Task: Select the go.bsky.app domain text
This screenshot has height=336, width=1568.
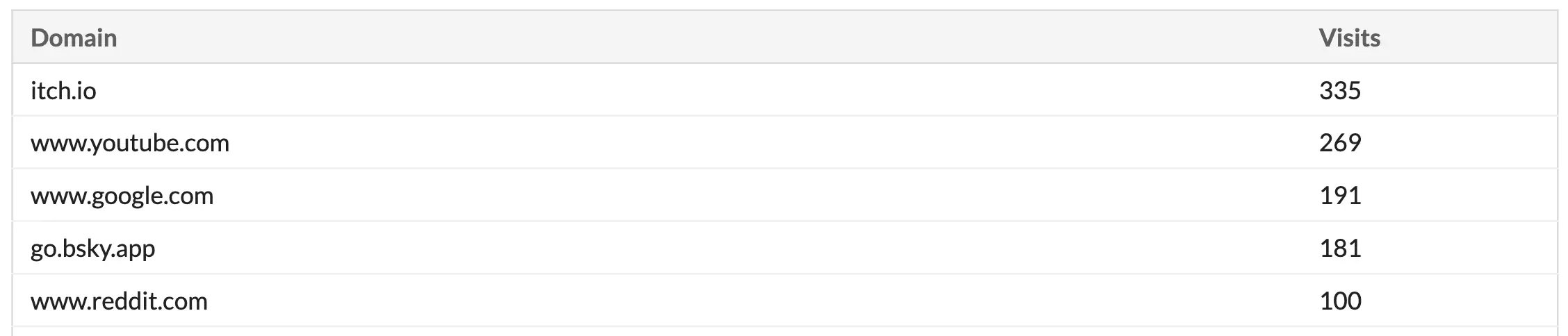Action: pyautogui.click(x=92, y=249)
